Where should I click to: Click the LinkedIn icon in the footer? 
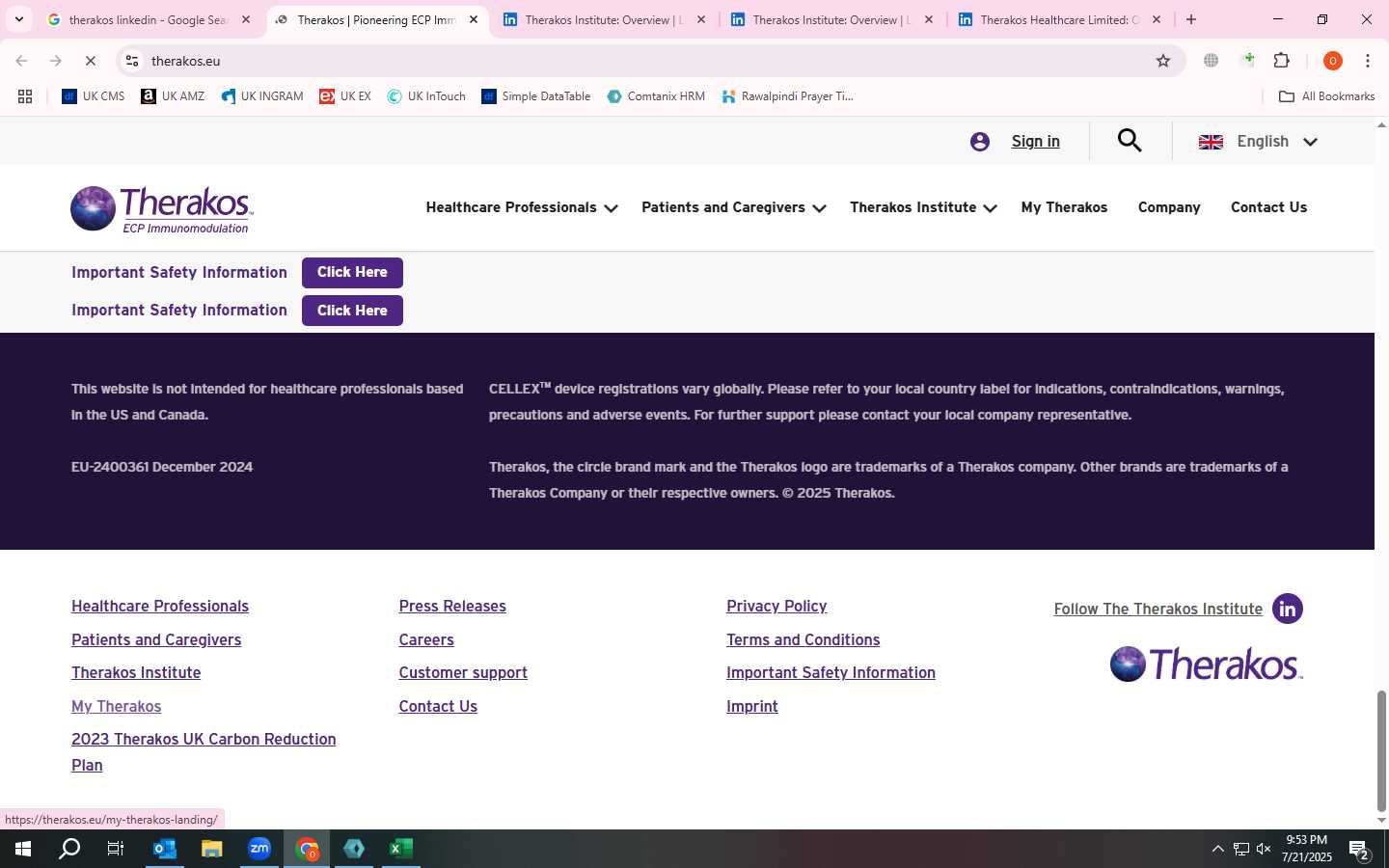point(1288,609)
